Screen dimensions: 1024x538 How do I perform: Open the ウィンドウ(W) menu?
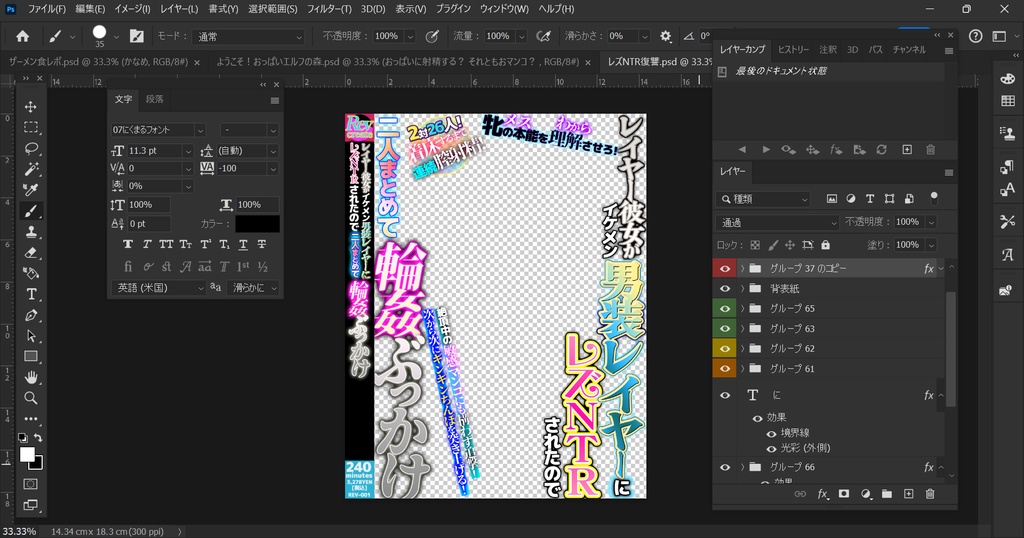click(504, 9)
